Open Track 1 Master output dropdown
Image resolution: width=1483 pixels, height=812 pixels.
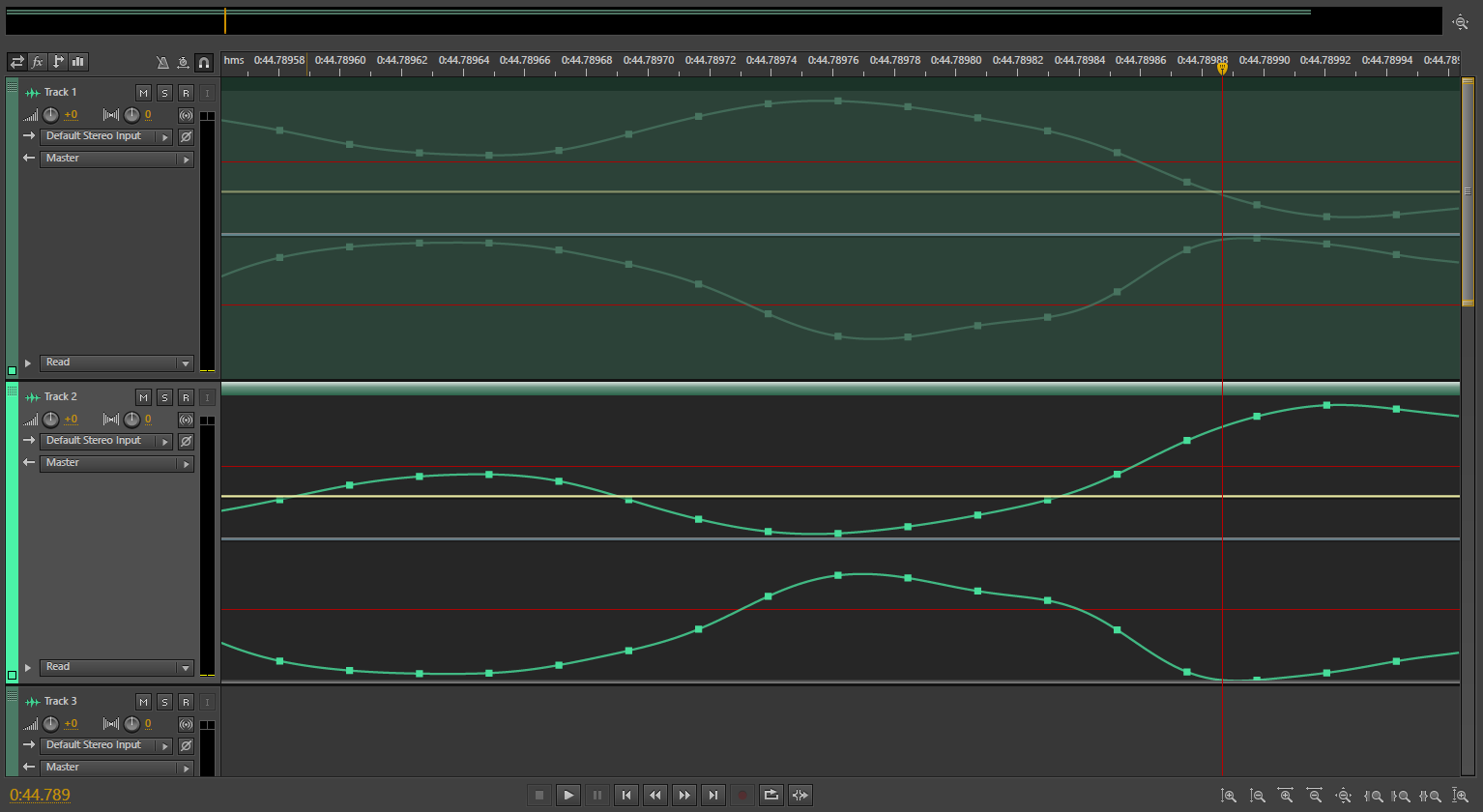117,159
